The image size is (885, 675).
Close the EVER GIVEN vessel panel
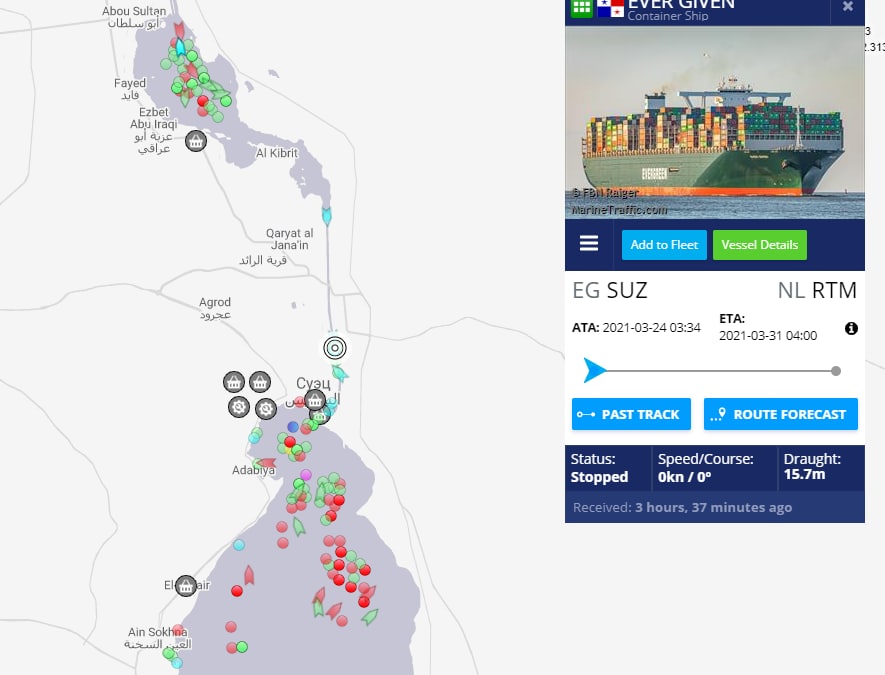(x=847, y=7)
